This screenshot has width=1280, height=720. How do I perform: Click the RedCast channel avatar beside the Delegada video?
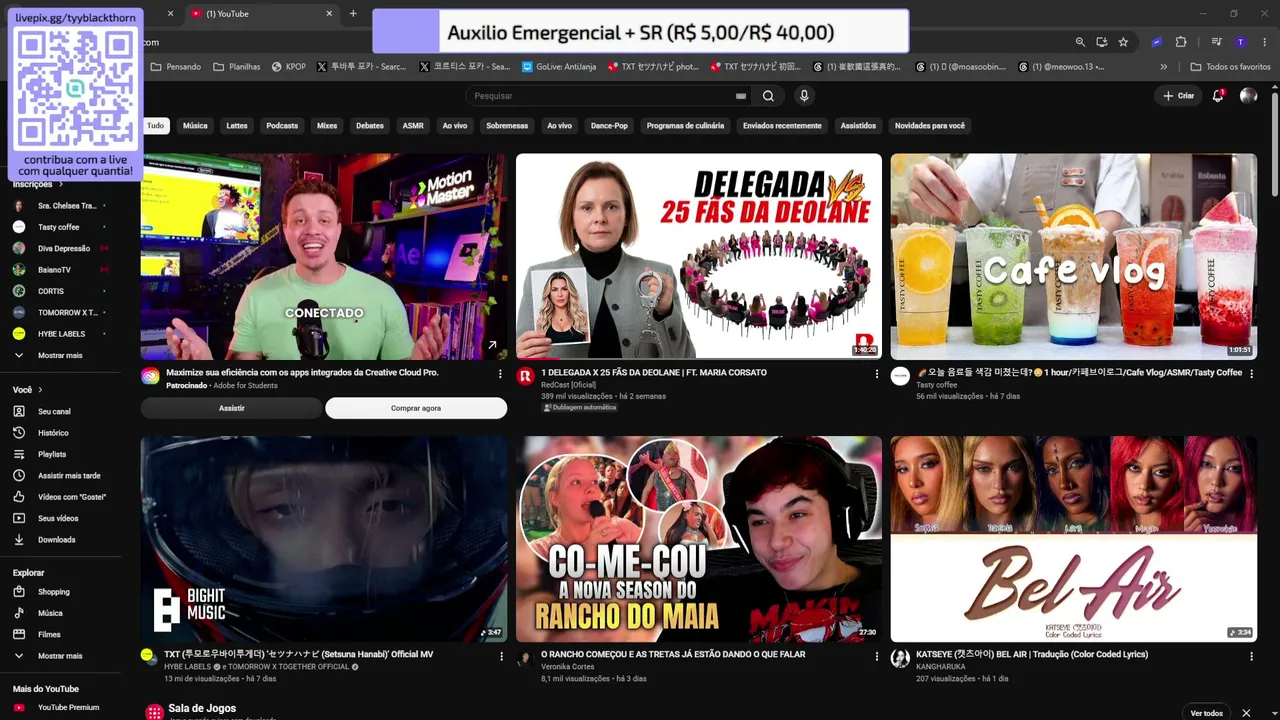525,376
